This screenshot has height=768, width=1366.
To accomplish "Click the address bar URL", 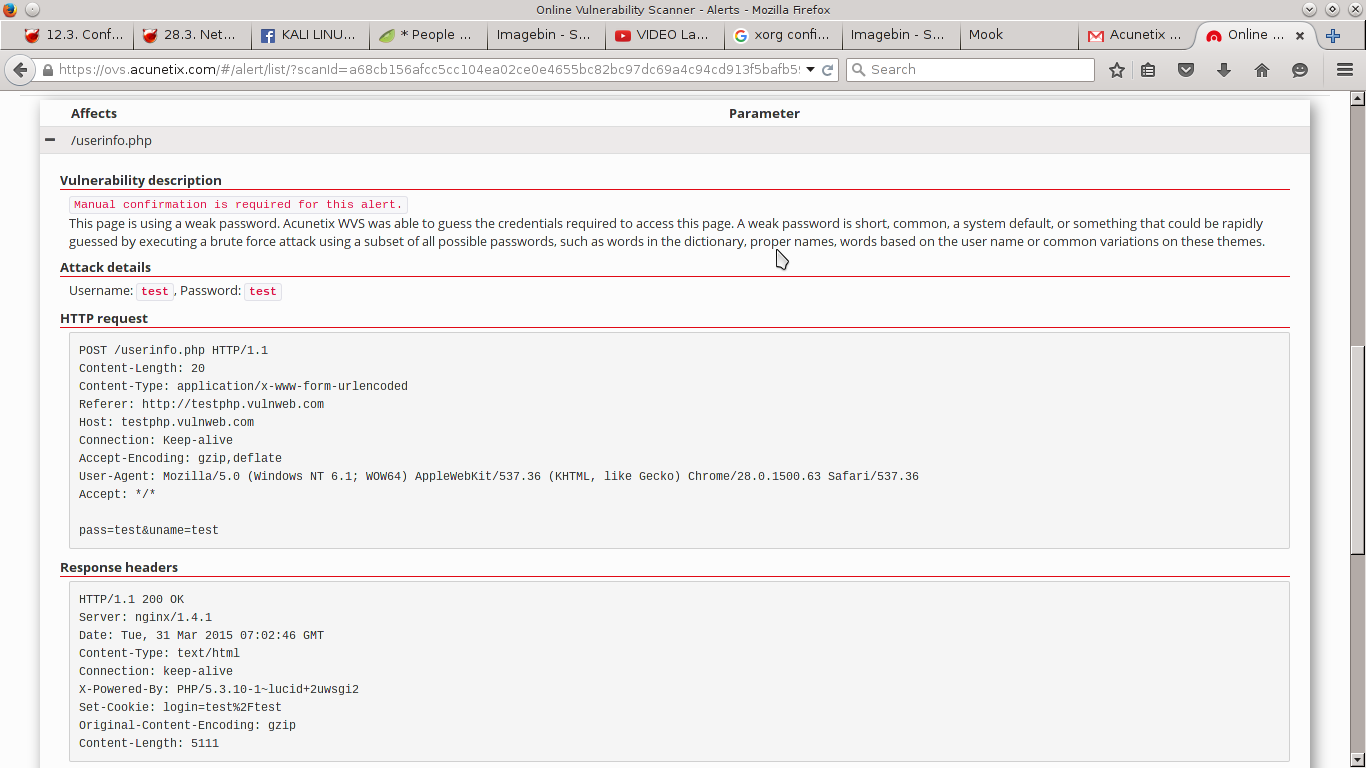I will pos(429,70).
